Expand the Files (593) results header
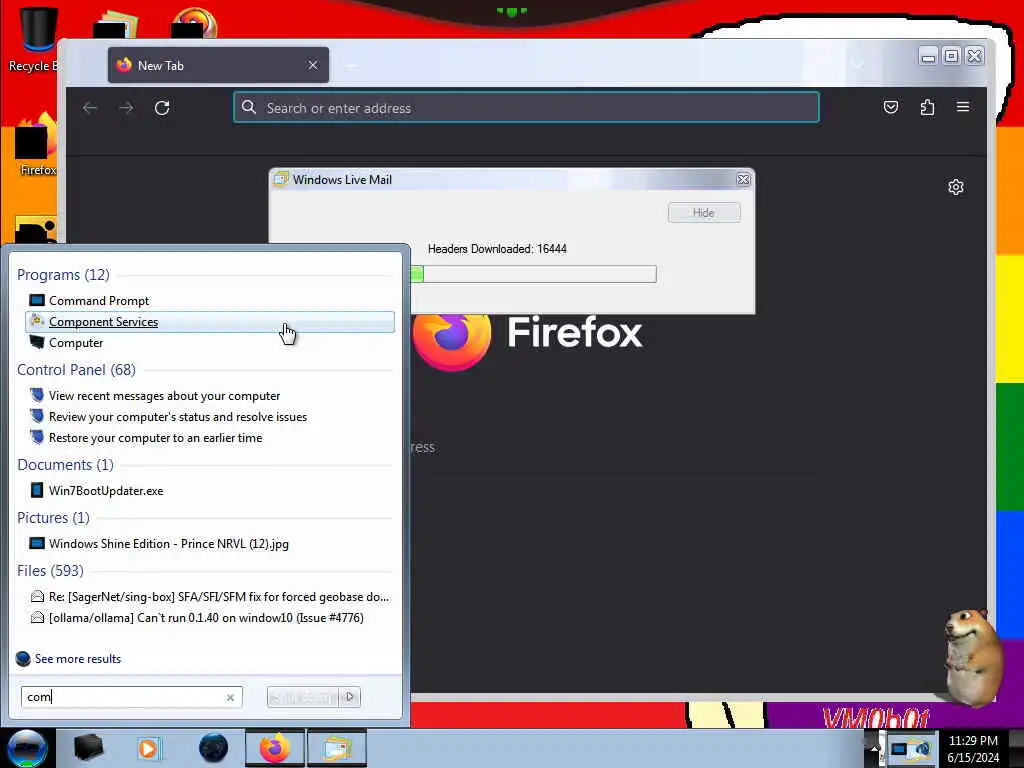This screenshot has height=768, width=1024. coord(50,571)
